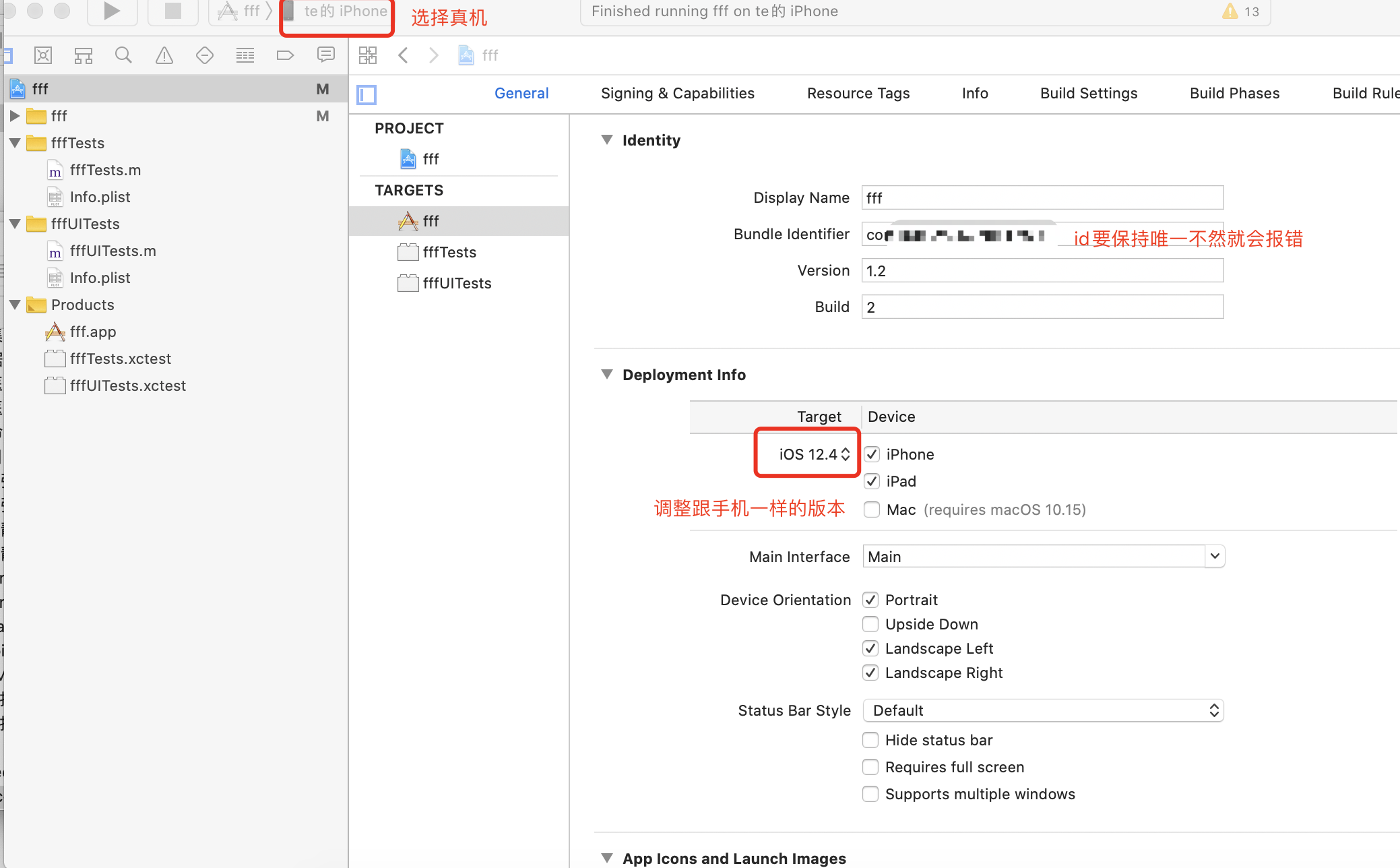
Task: Click the Run play button
Action: tap(112, 11)
